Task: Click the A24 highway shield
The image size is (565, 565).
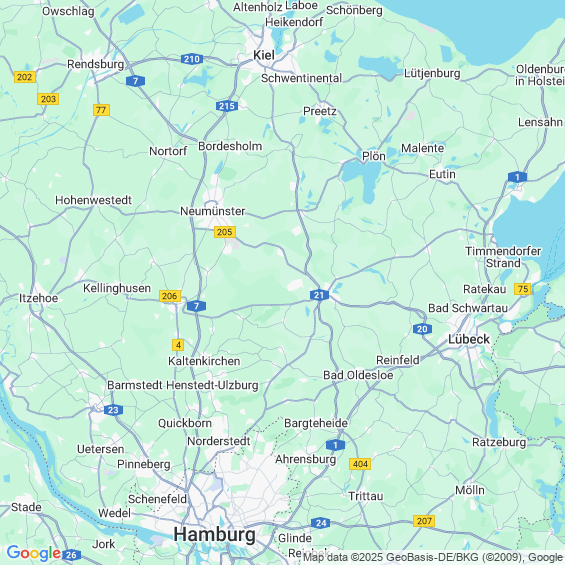Action: pyautogui.click(x=321, y=523)
